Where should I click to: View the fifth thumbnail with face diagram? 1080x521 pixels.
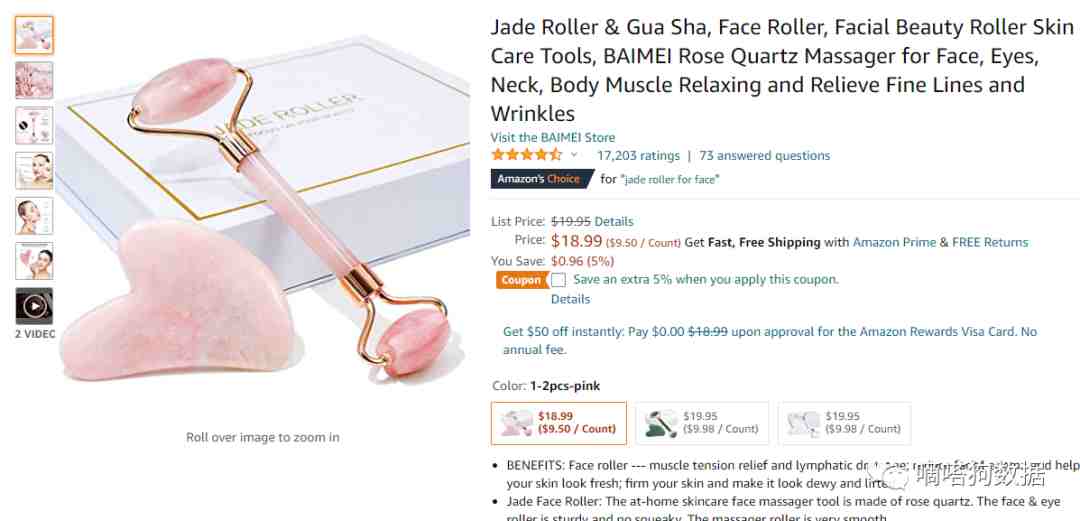34,216
